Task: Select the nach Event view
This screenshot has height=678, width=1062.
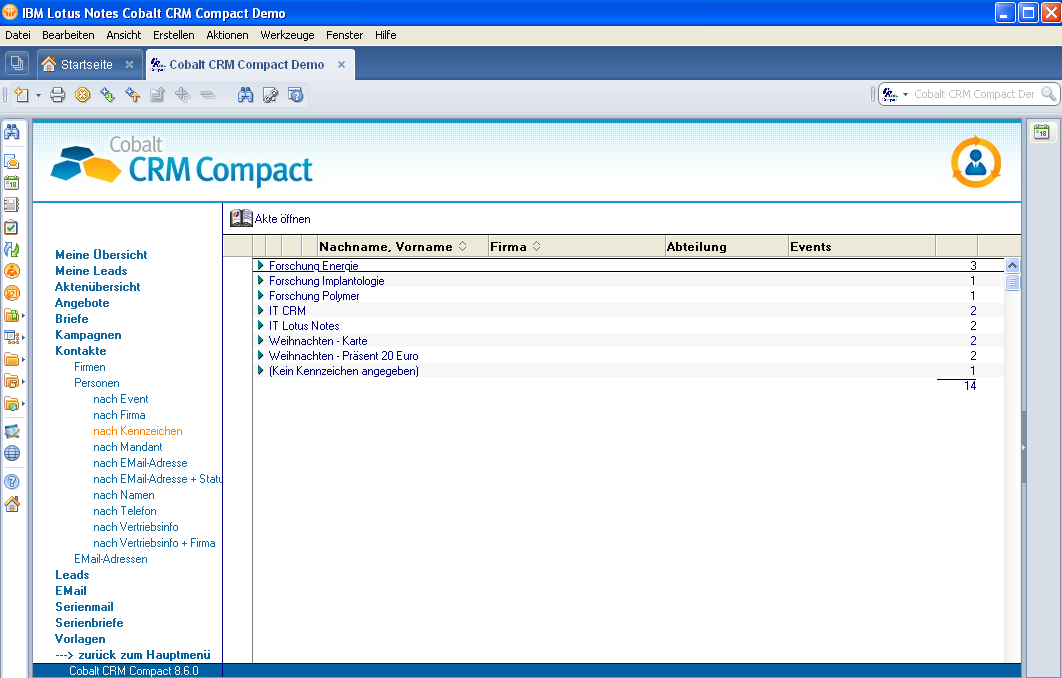Action: coord(121,399)
